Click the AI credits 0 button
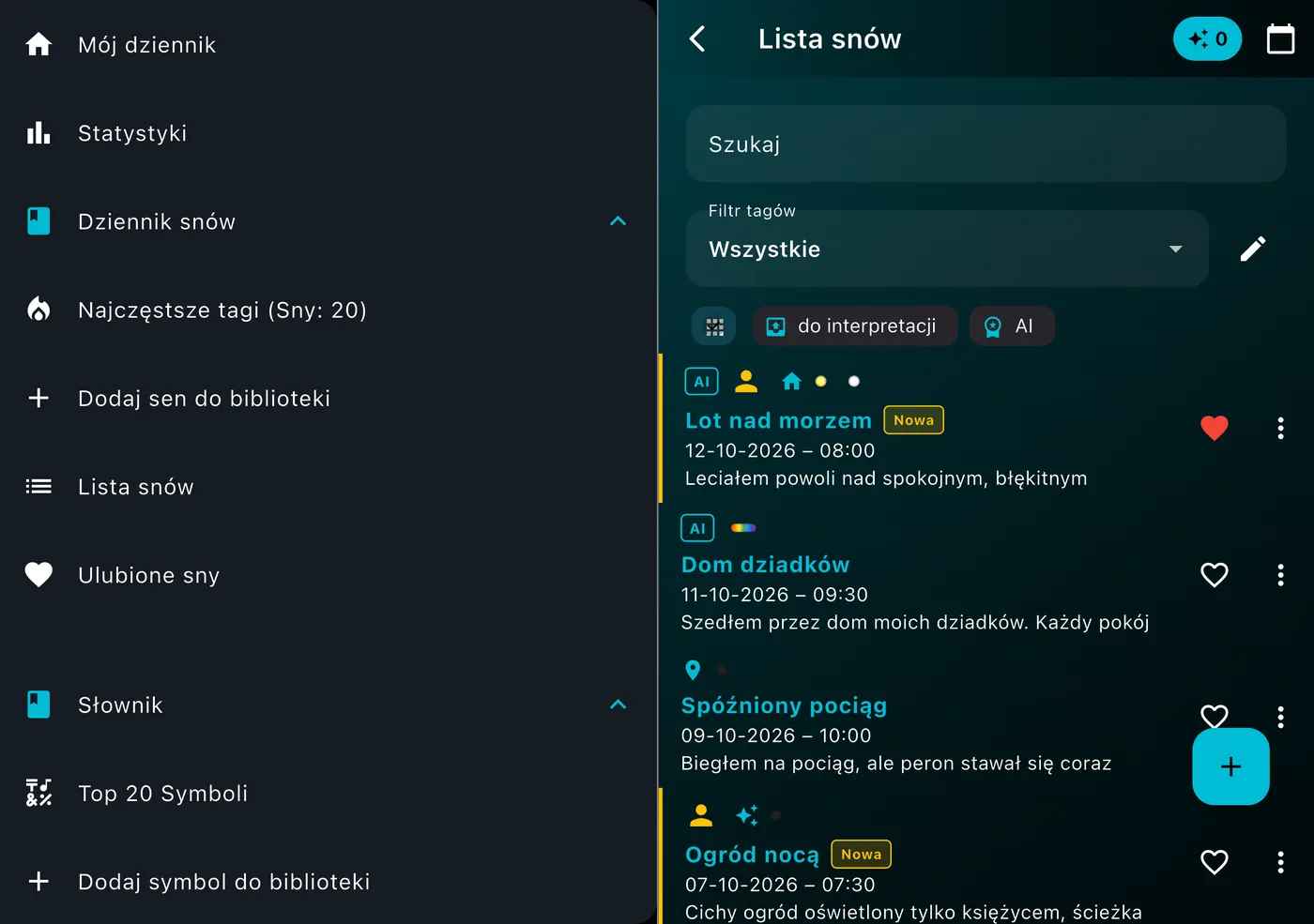This screenshot has height=924, width=1314. [1207, 38]
